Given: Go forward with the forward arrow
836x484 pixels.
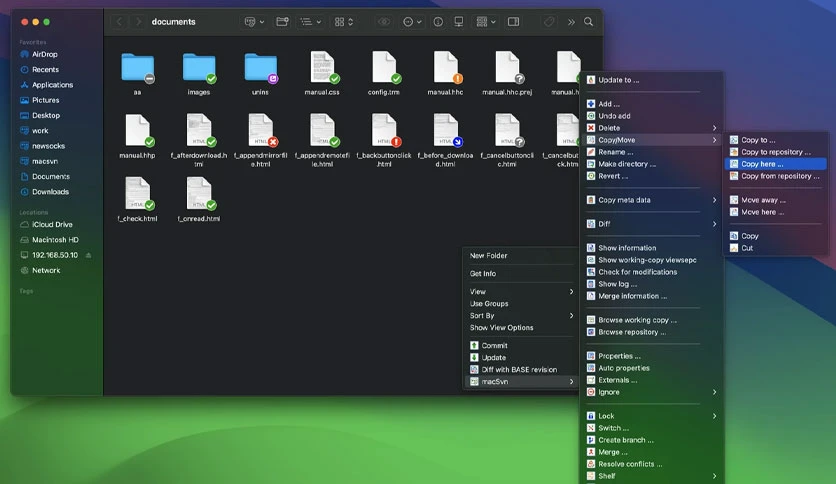Looking at the screenshot, I should [139, 22].
